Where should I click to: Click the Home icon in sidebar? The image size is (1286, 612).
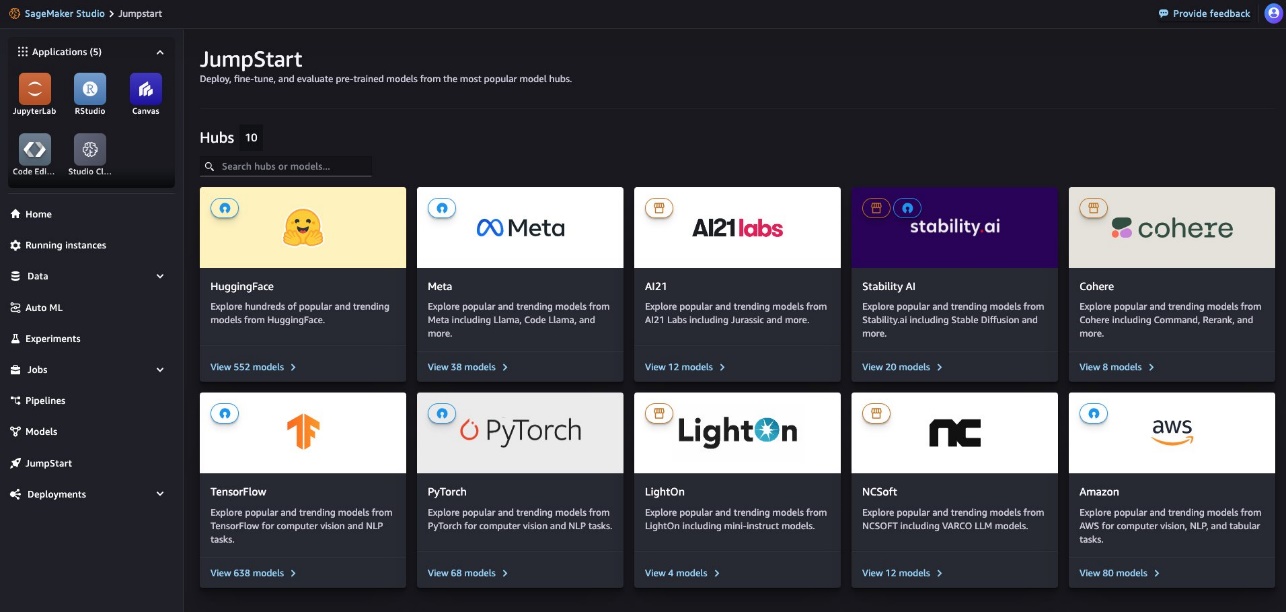click(x=15, y=214)
